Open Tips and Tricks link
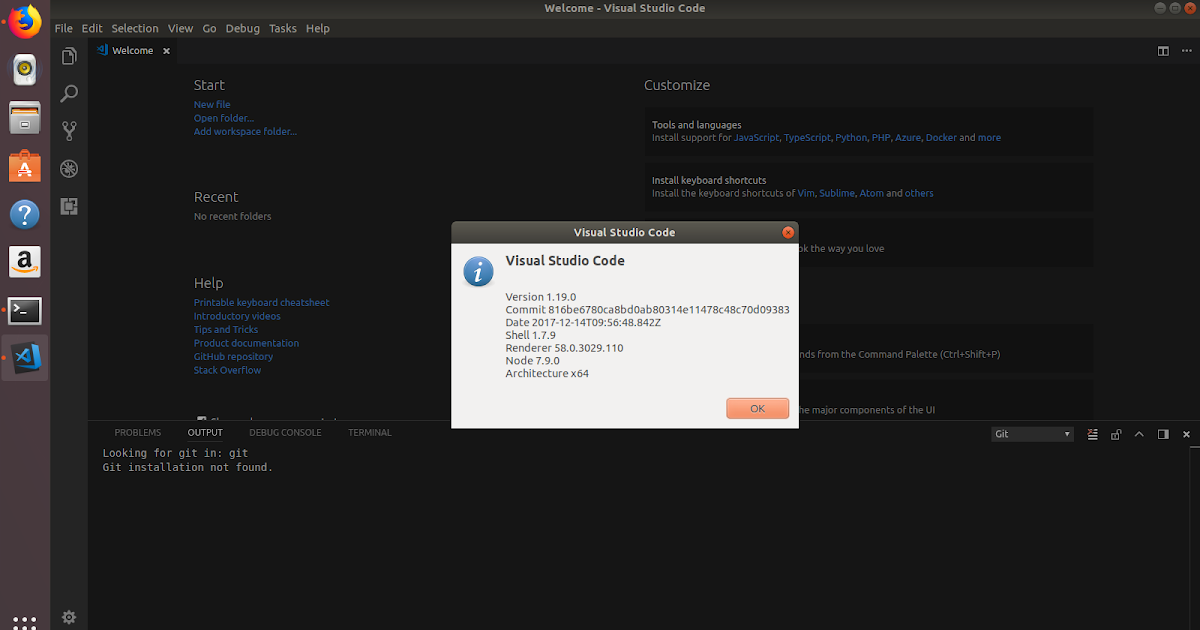 pyautogui.click(x=226, y=329)
